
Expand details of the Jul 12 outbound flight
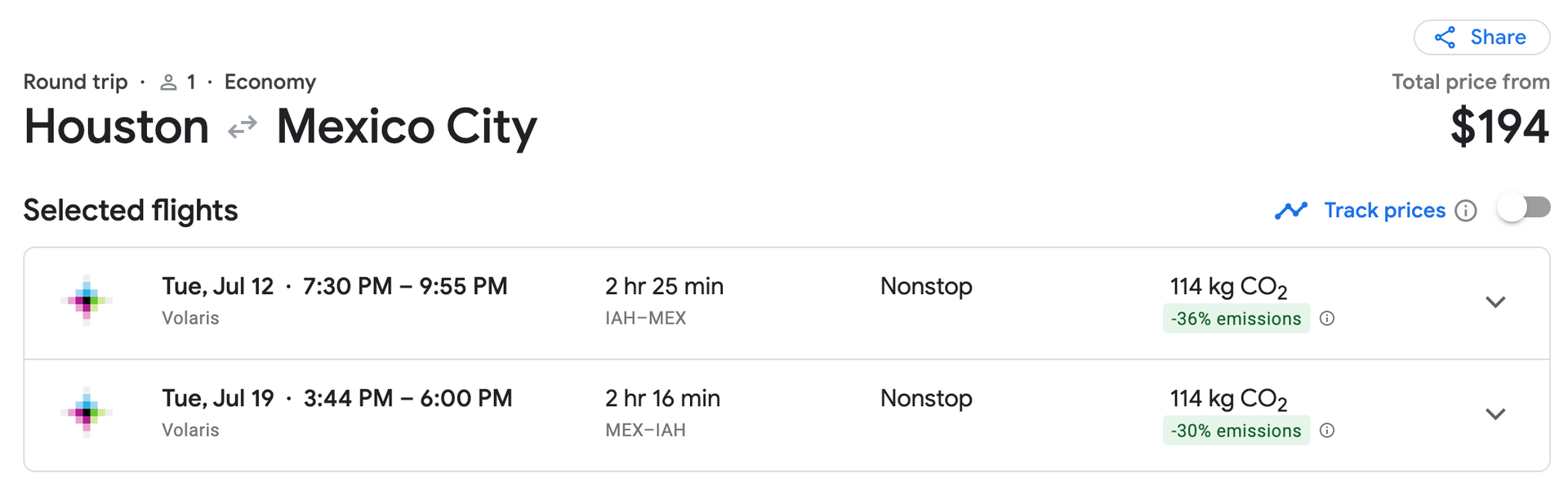pos(1495,302)
